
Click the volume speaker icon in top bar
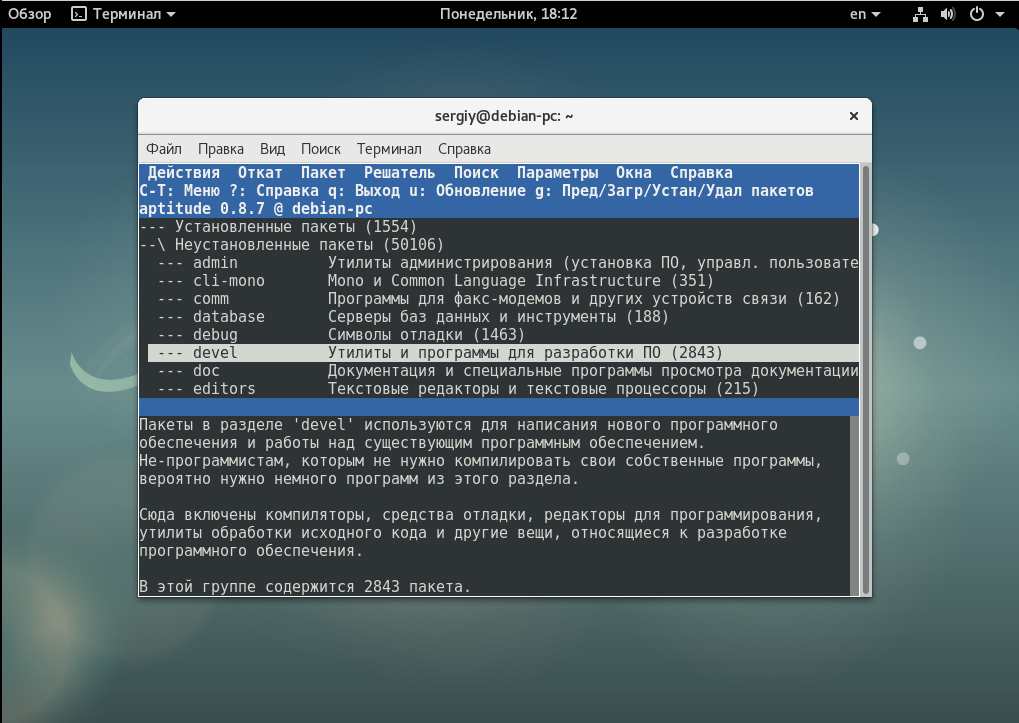[948, 14]
